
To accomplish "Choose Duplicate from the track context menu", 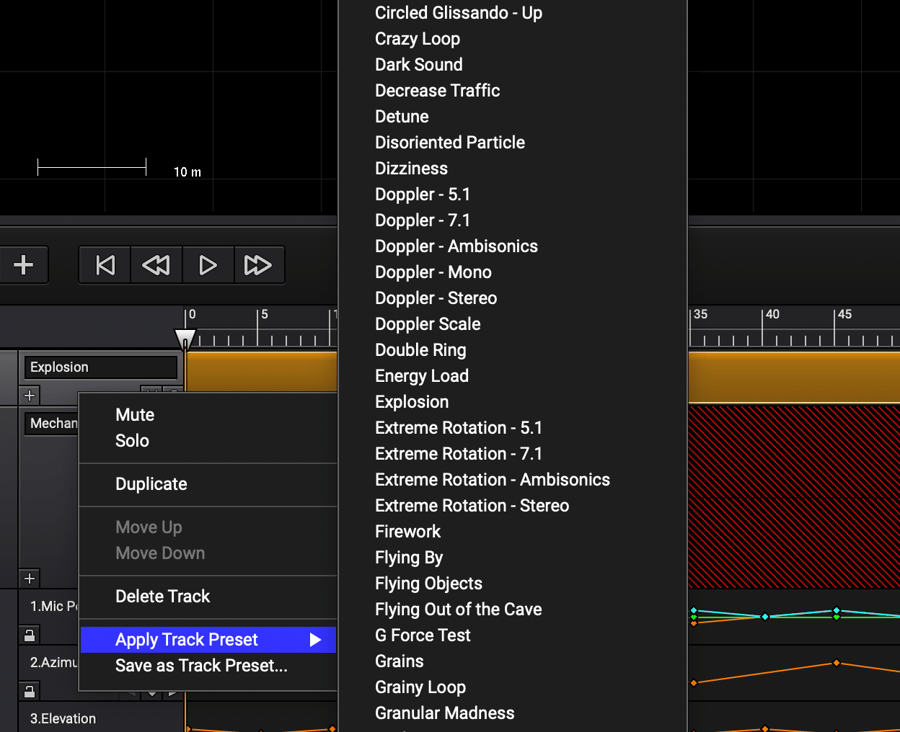I will [150, 484].
